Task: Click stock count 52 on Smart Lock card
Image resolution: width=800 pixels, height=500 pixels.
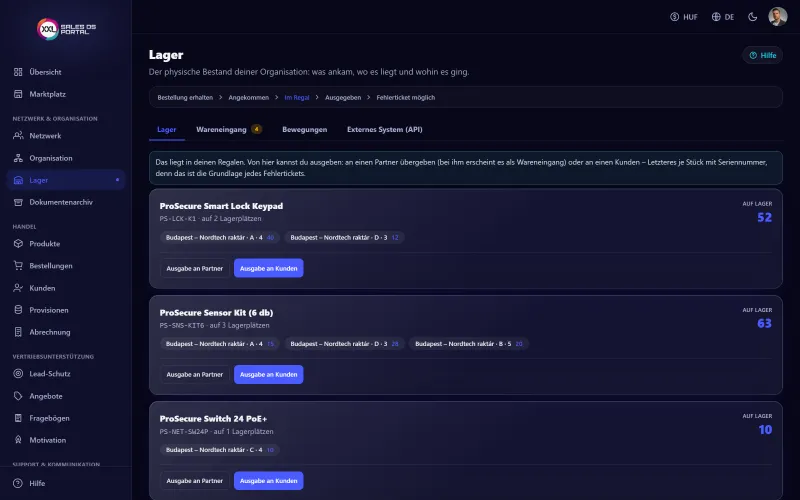Action: (x=764, y=217)
